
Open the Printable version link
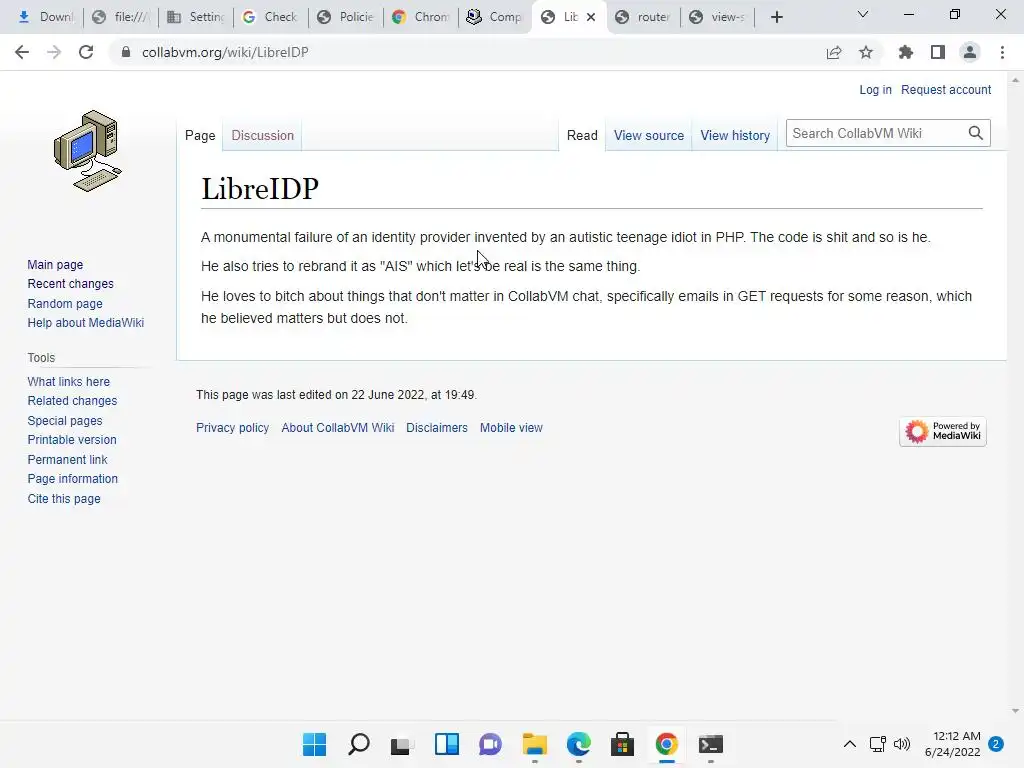pos(72,440)
